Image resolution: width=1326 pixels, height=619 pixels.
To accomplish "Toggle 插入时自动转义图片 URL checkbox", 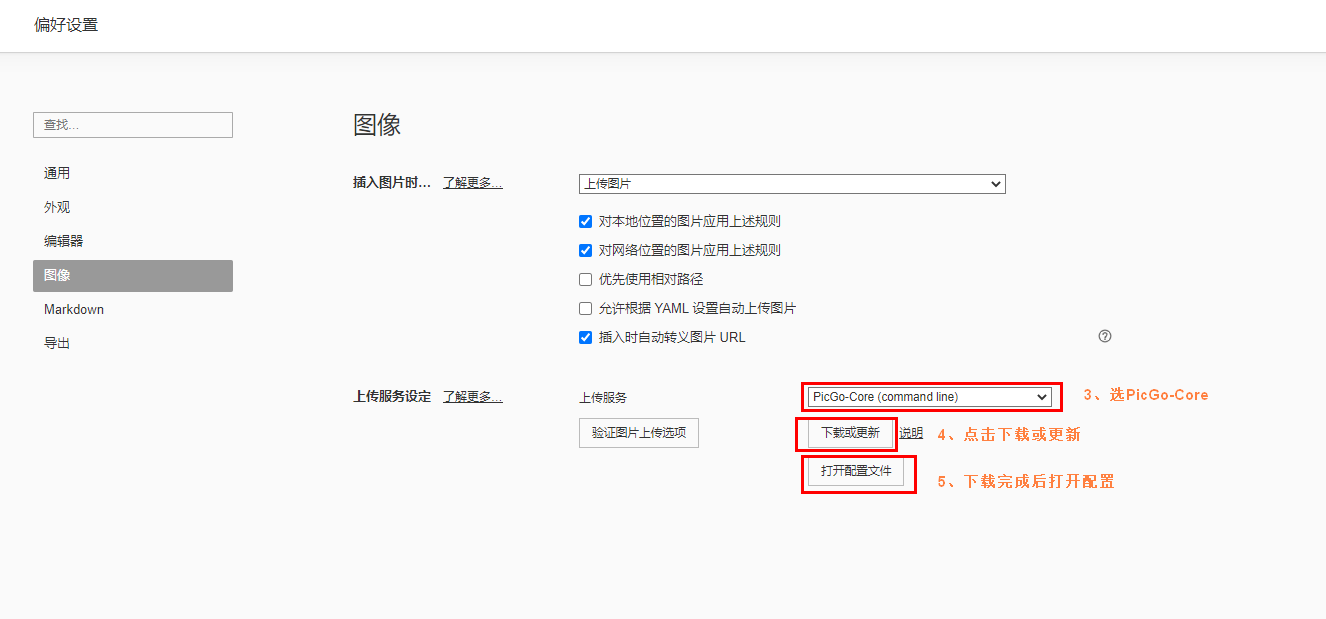I will (586, 338).
